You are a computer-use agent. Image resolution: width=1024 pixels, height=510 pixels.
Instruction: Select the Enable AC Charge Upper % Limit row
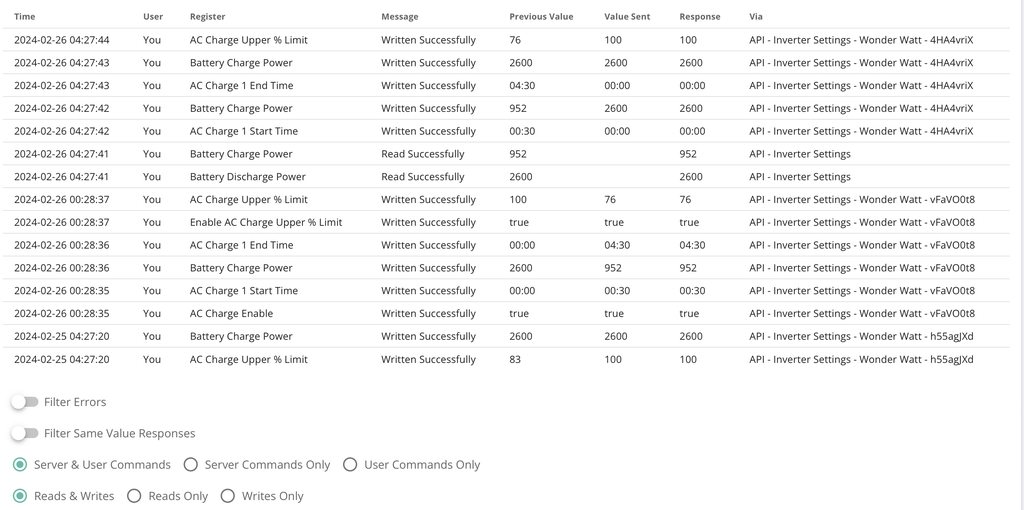click(266, 223)
